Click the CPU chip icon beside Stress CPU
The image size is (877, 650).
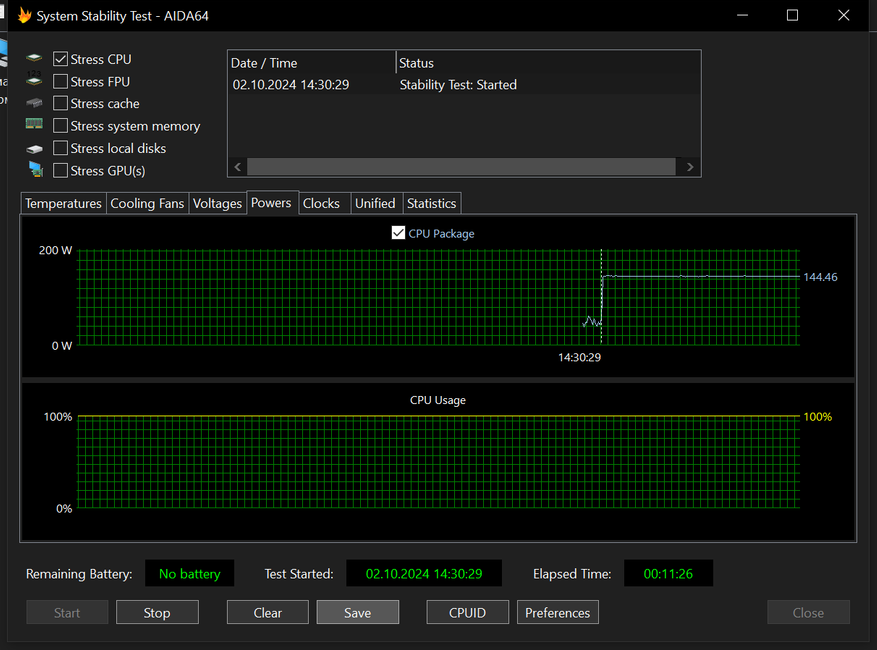tap(35, 59)
